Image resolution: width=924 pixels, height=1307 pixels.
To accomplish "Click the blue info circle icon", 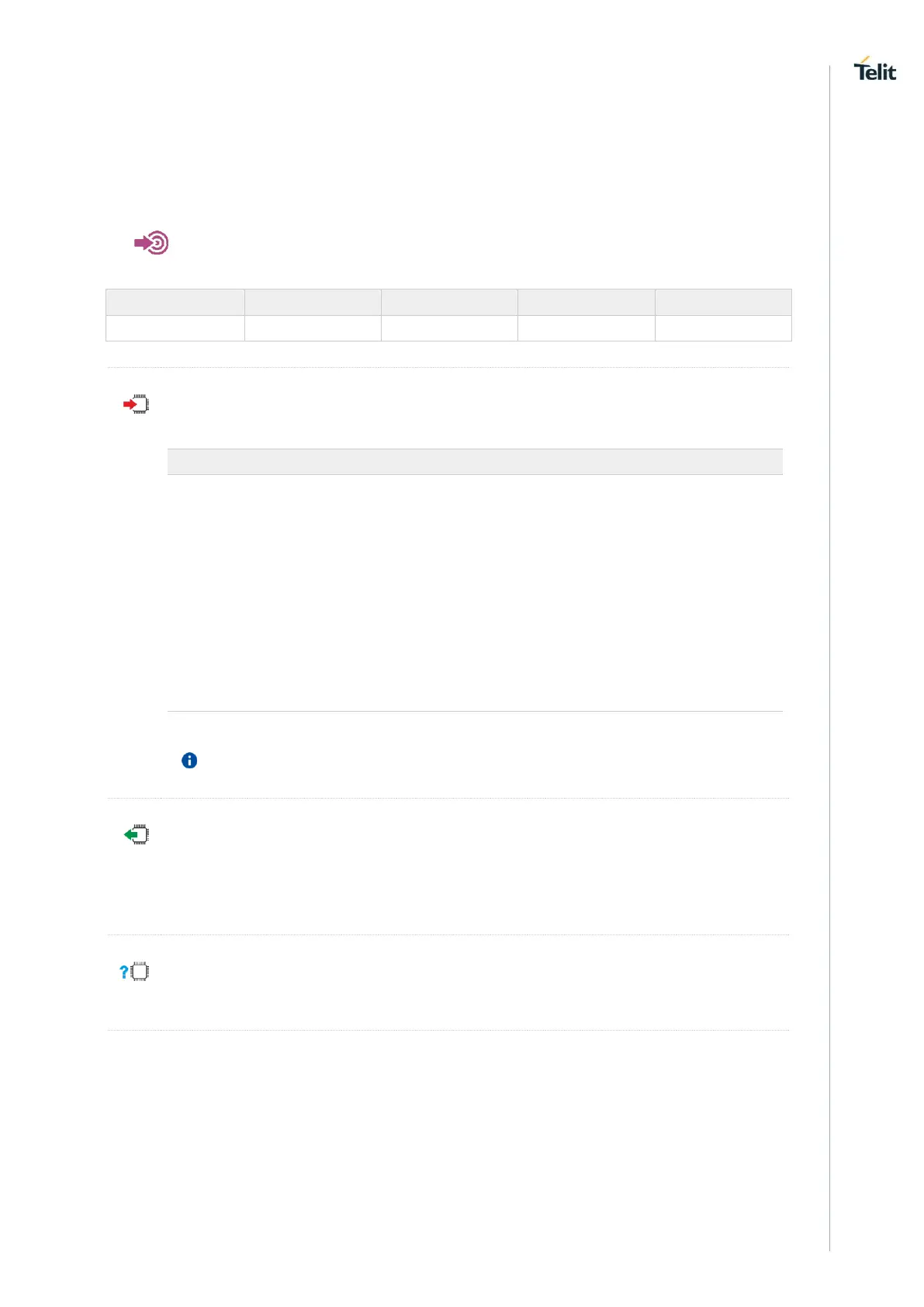I will click(189, 761).
